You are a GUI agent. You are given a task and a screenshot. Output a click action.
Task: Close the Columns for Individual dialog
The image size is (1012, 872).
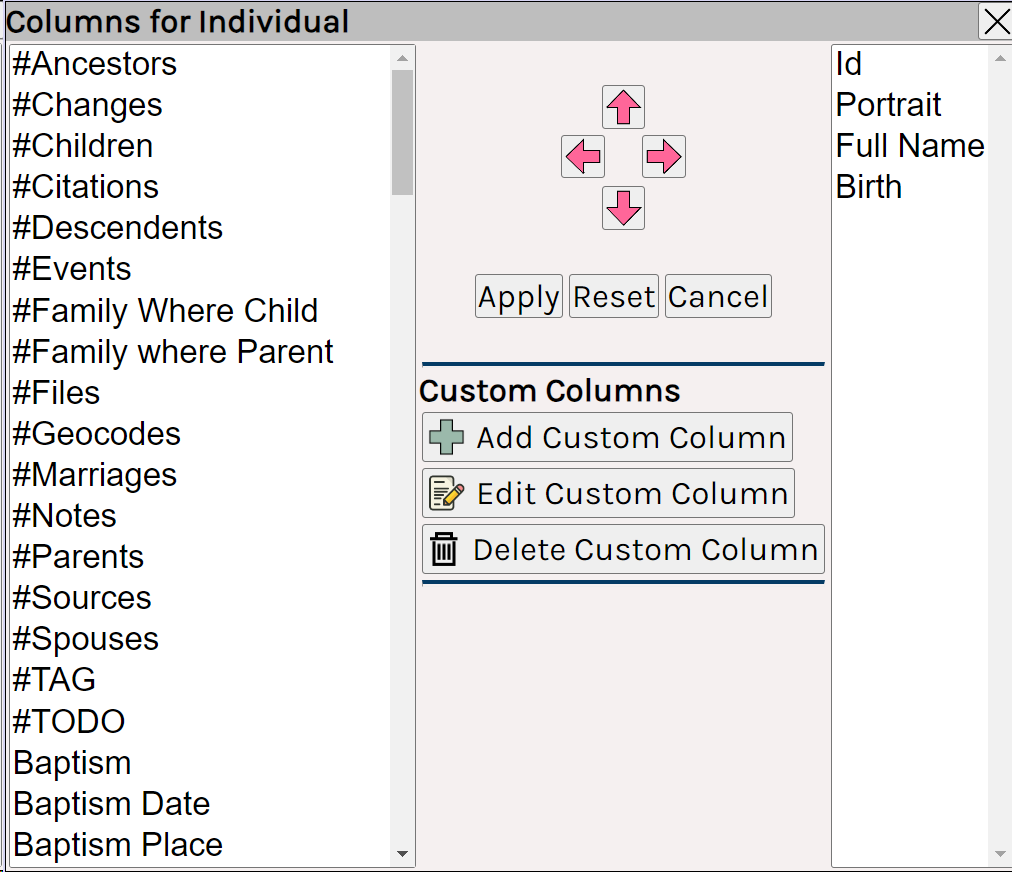tap(995, 21)
